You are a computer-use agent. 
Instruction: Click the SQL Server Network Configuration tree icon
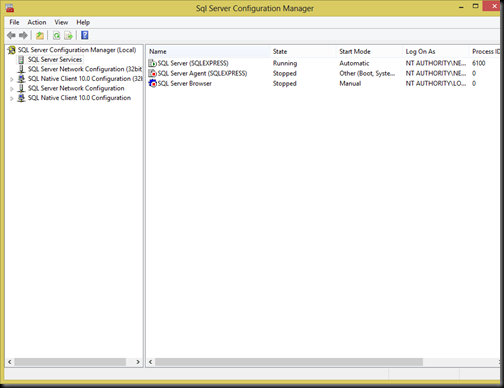(x=21, y=88)
